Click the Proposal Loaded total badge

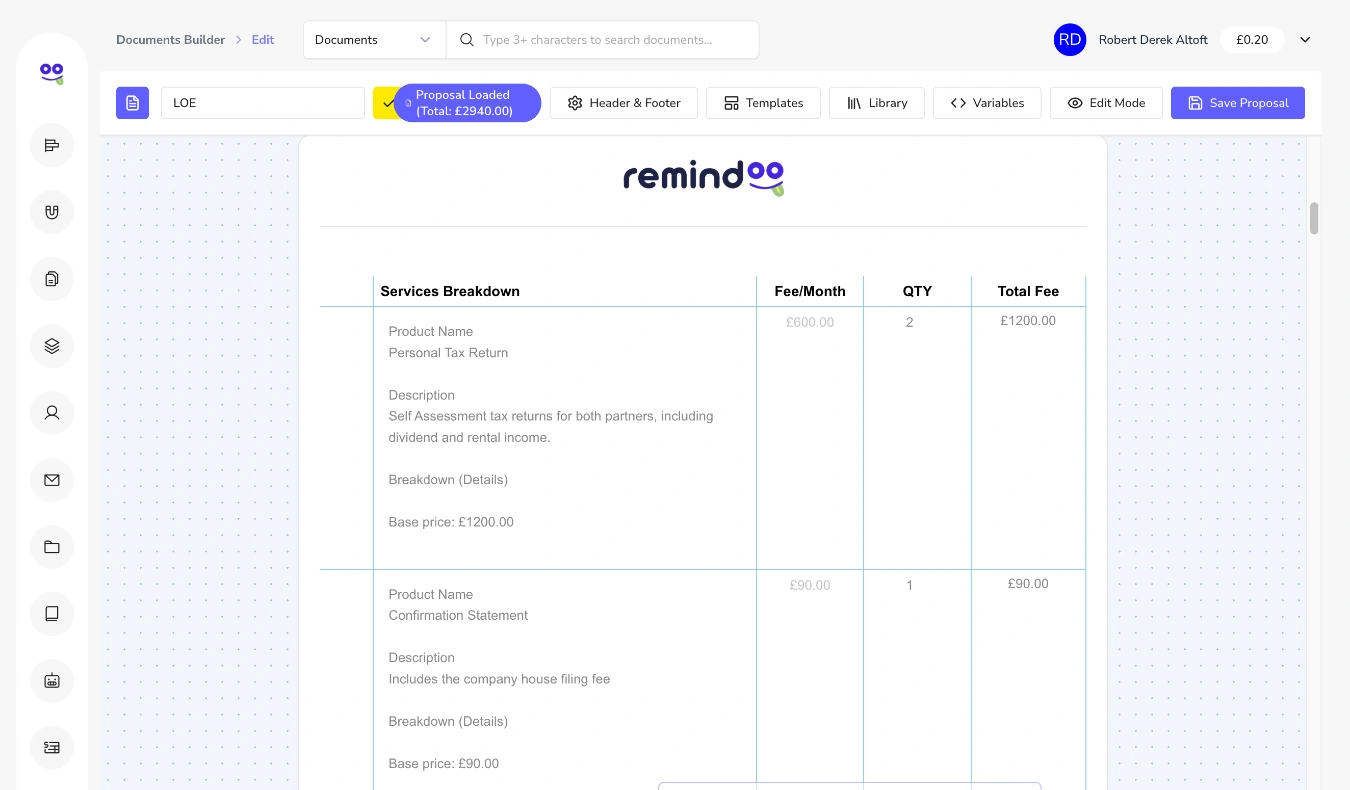pos(468,103)
